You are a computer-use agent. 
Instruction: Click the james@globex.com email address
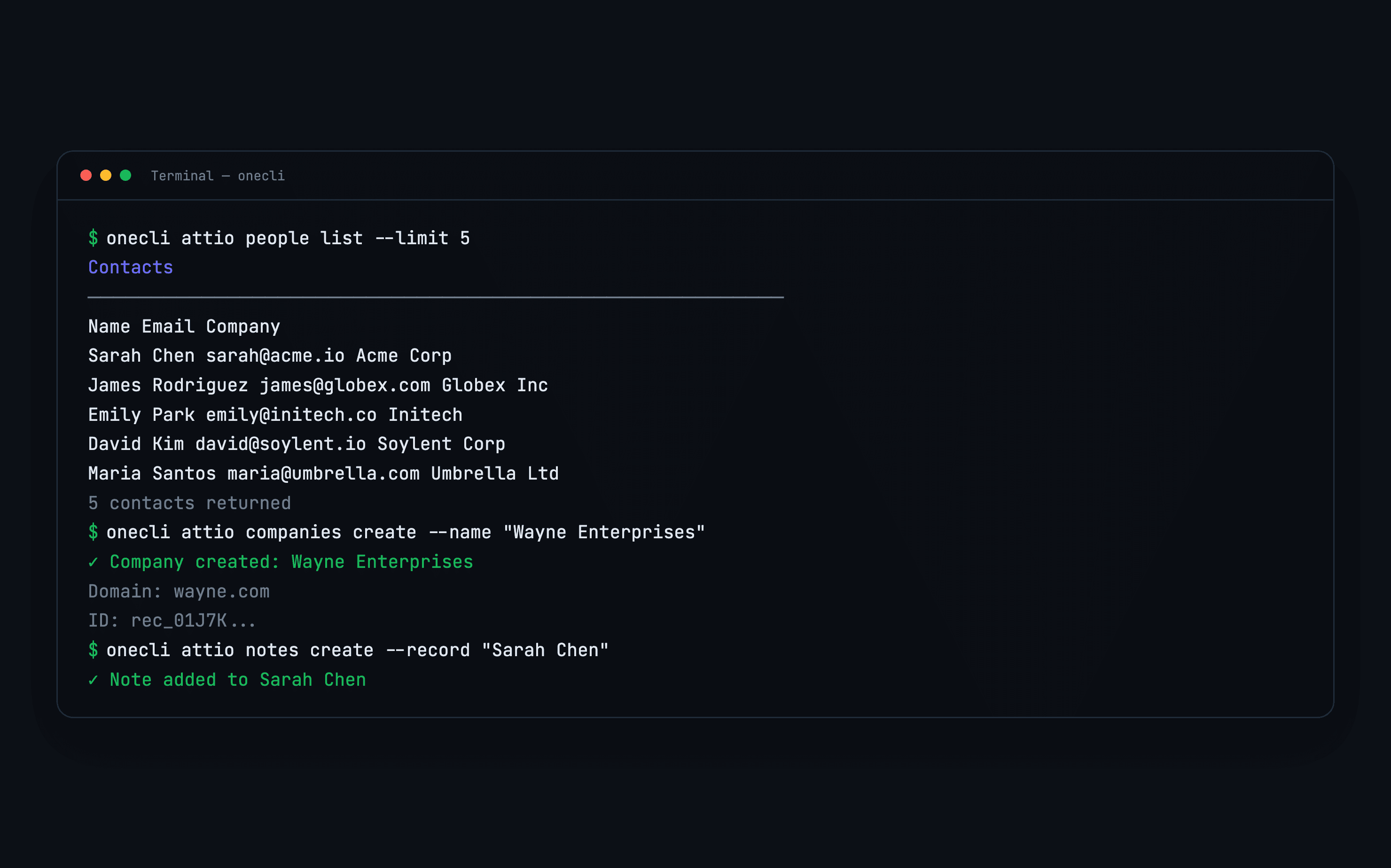(344, 385)
